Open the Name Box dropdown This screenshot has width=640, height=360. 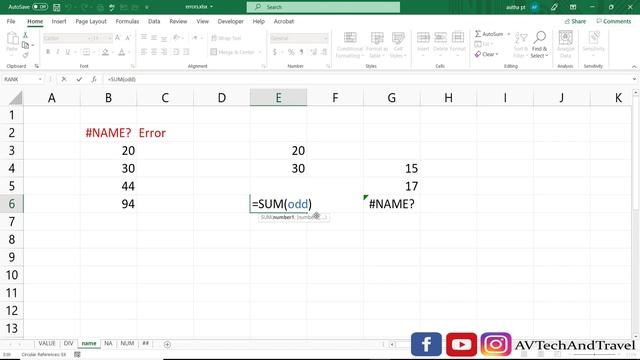point(40,79)
